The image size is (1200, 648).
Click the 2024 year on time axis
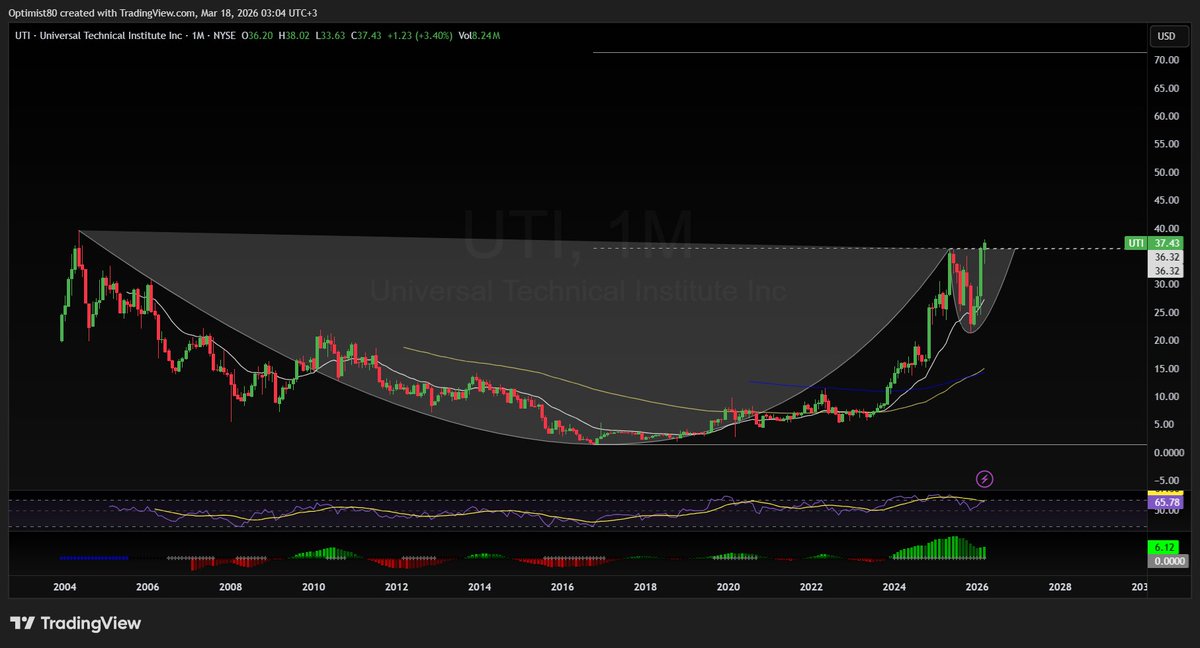pyautogui.click(x=896, y=588)
